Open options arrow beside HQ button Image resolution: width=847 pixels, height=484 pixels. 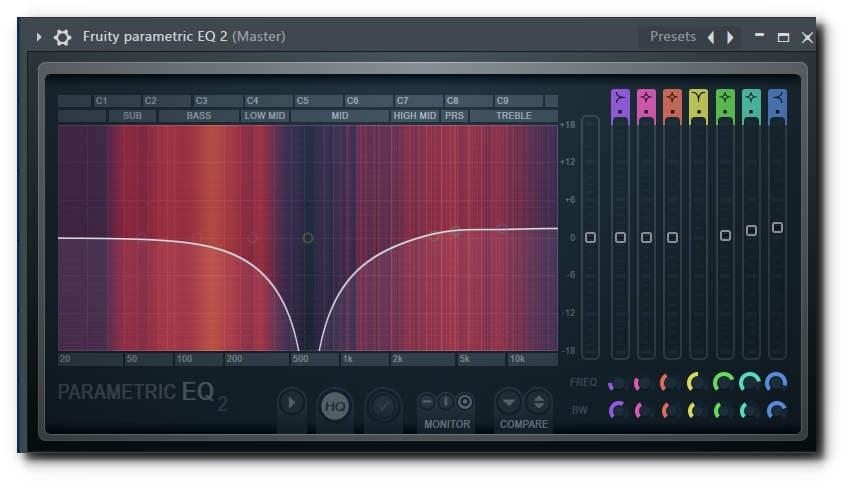[x=292, y=403]
